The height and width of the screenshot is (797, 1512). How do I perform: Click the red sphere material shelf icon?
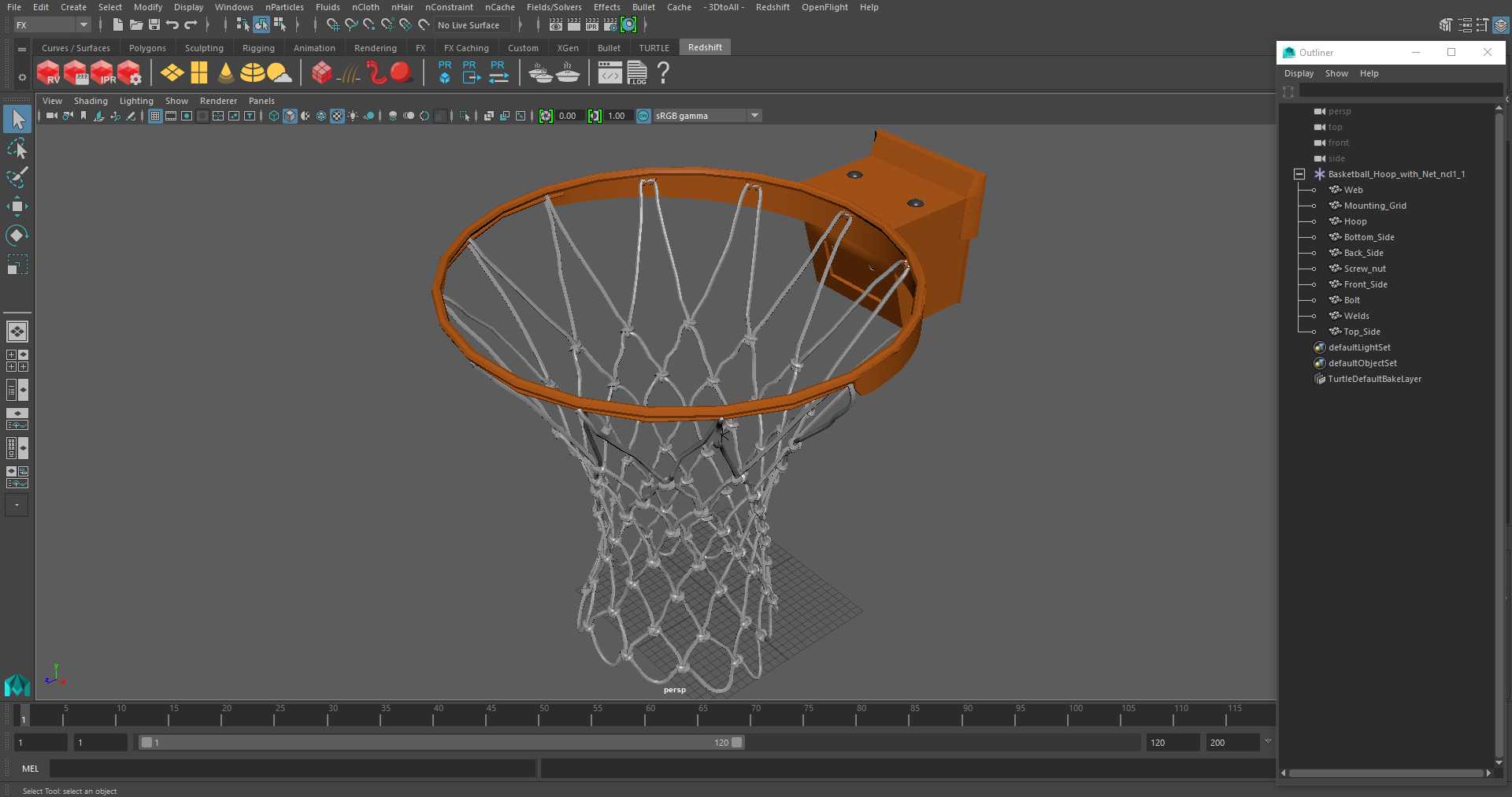coord(402,73)
